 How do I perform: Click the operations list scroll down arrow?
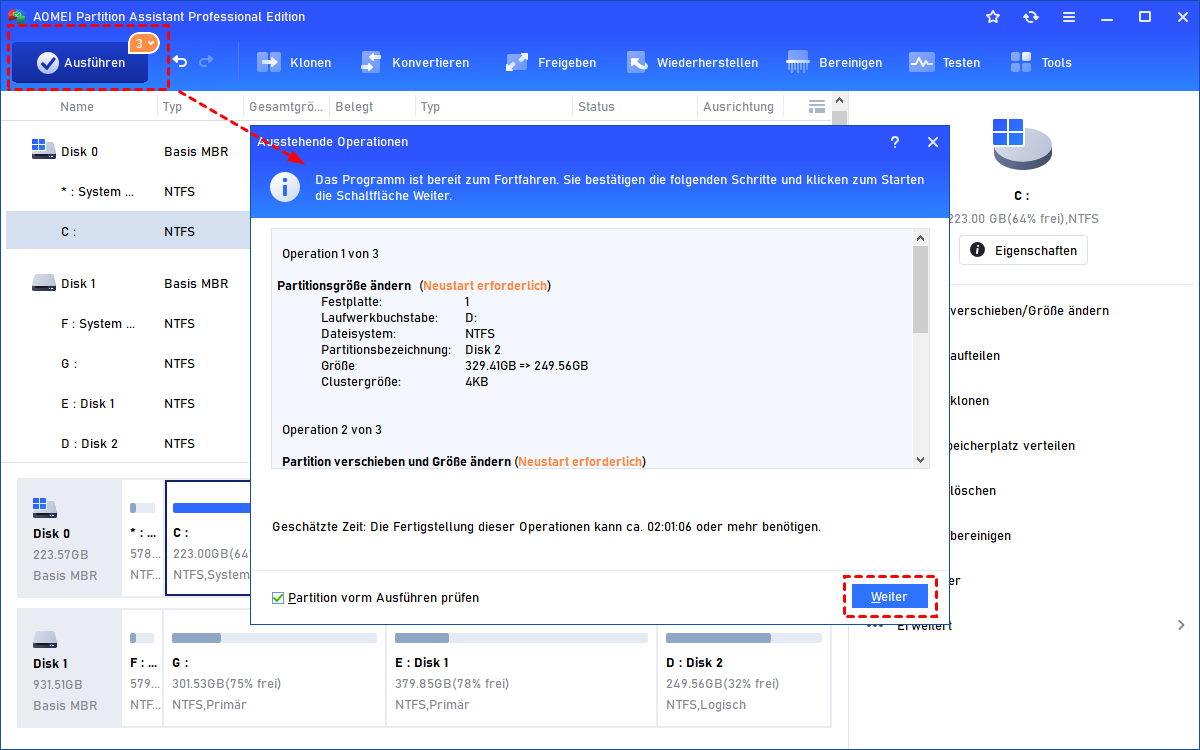(x=921, y=459)
